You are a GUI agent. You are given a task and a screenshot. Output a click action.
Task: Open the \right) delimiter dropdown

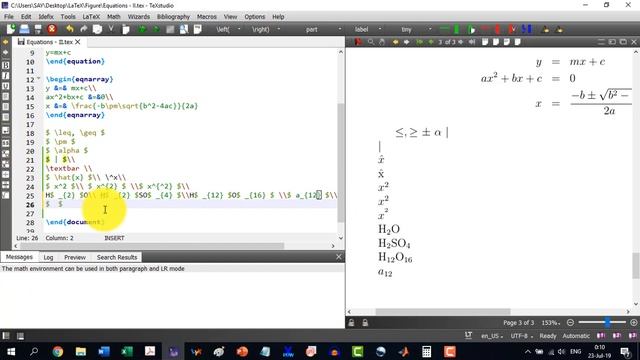coord(279,29)
